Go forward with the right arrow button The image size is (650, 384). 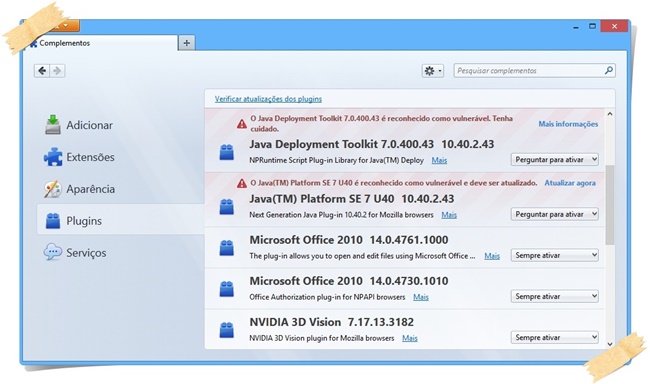pos(57,71)
